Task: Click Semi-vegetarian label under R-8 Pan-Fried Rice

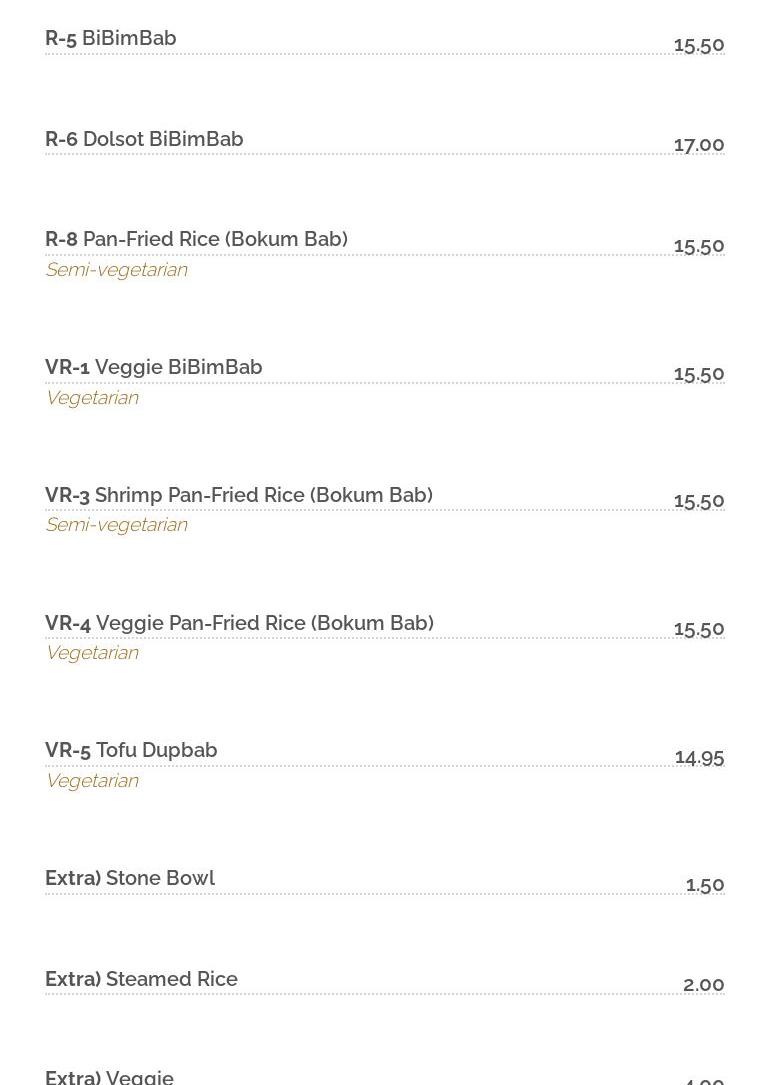Action: (116, 270)
